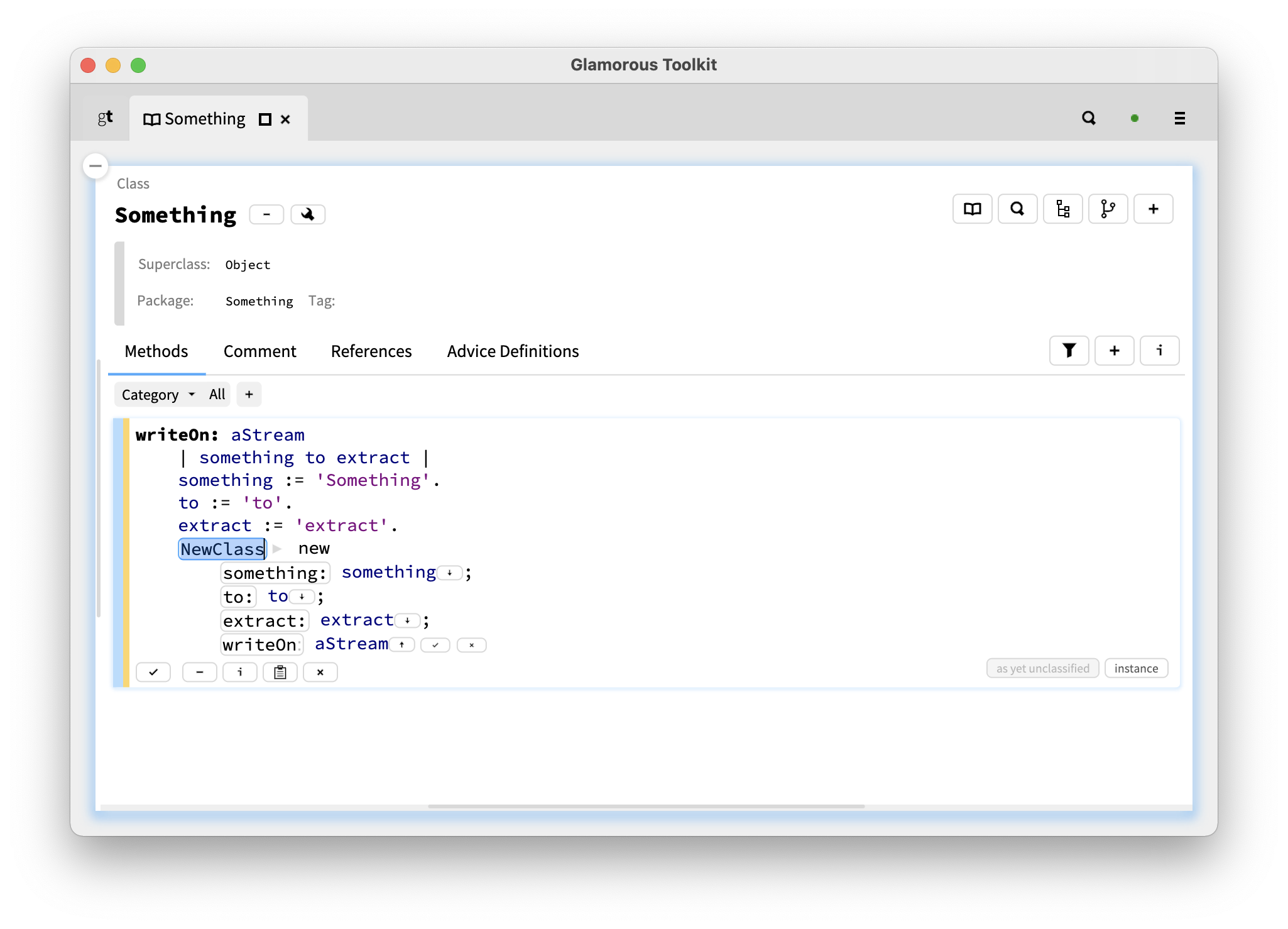This screenshot has width=1288, height=929.
Task: Close the Something tab
Action: coord(285,119)
